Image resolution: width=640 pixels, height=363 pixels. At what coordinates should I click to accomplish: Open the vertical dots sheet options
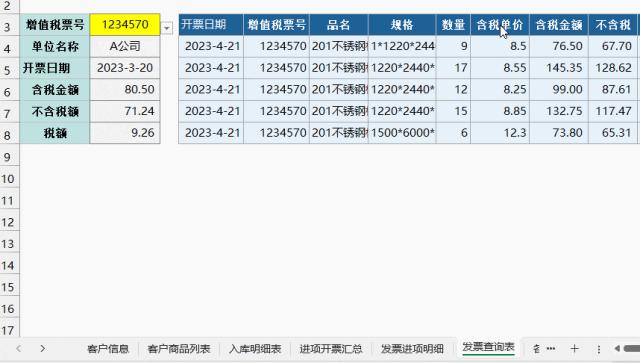point(598,349)
